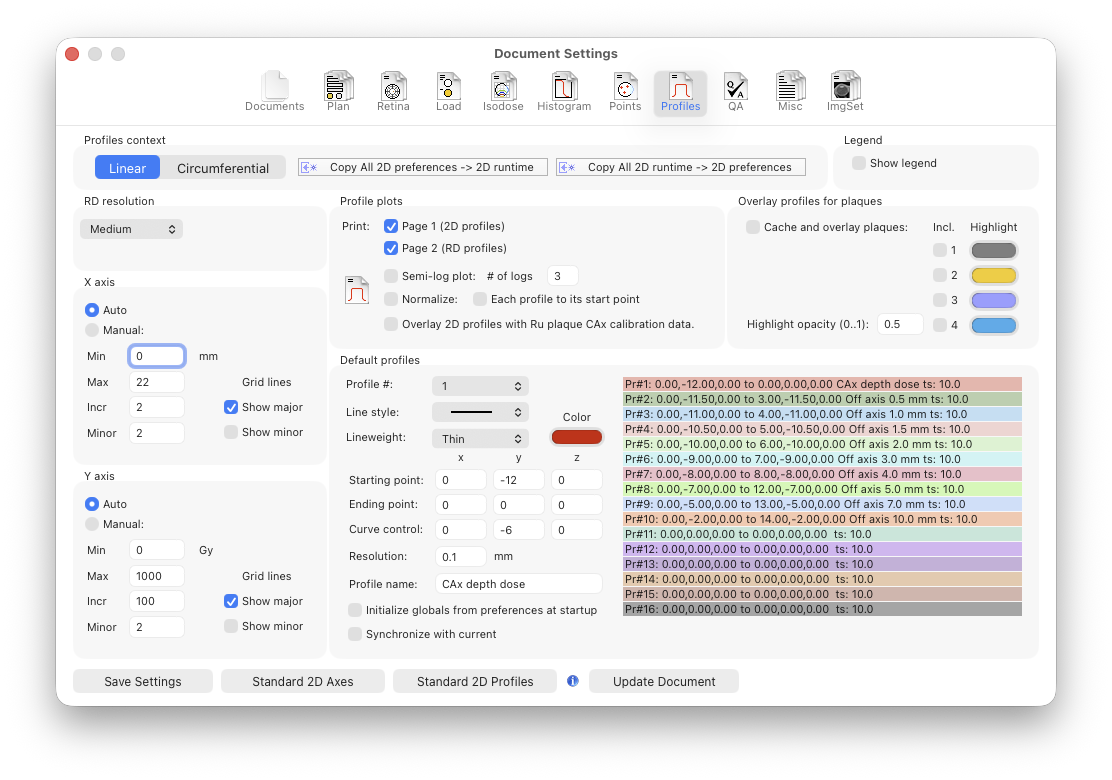Switch to Circumferential profiles context
The width and height of the screenshot is (1112, 780).
pos(223,168)
